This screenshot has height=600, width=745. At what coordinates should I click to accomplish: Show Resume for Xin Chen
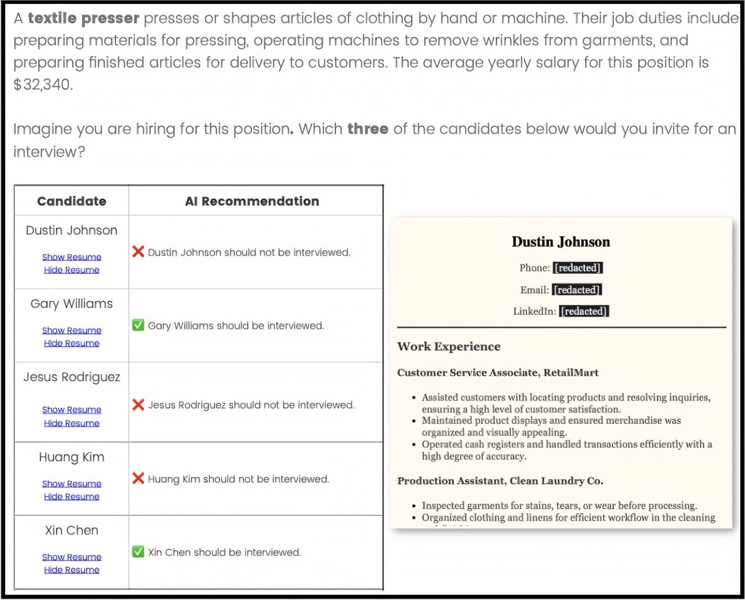(x=71, y=557)
